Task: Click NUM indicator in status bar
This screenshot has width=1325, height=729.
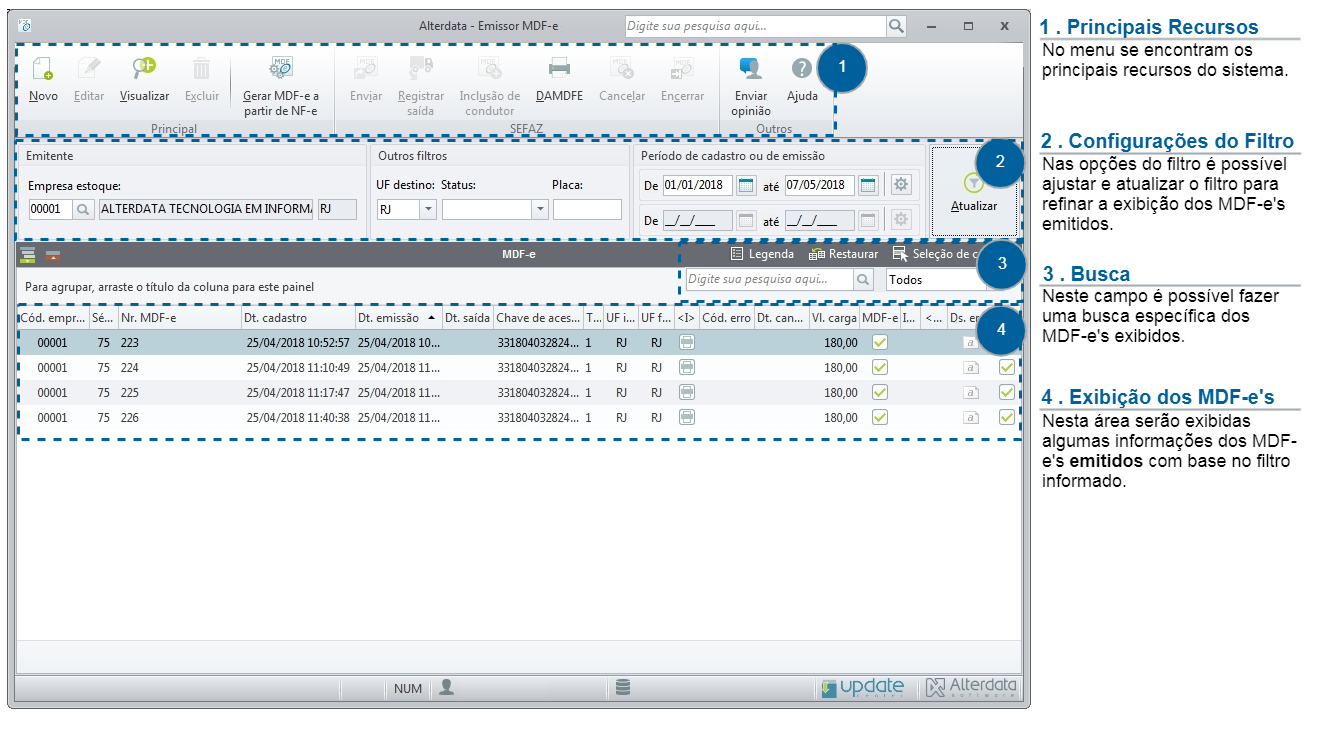Action: [408, 688]
